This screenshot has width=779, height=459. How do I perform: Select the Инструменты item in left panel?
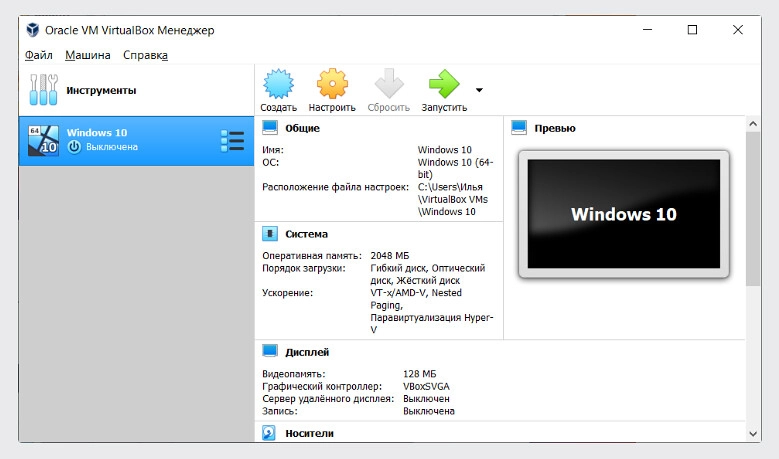coord(136,90)
